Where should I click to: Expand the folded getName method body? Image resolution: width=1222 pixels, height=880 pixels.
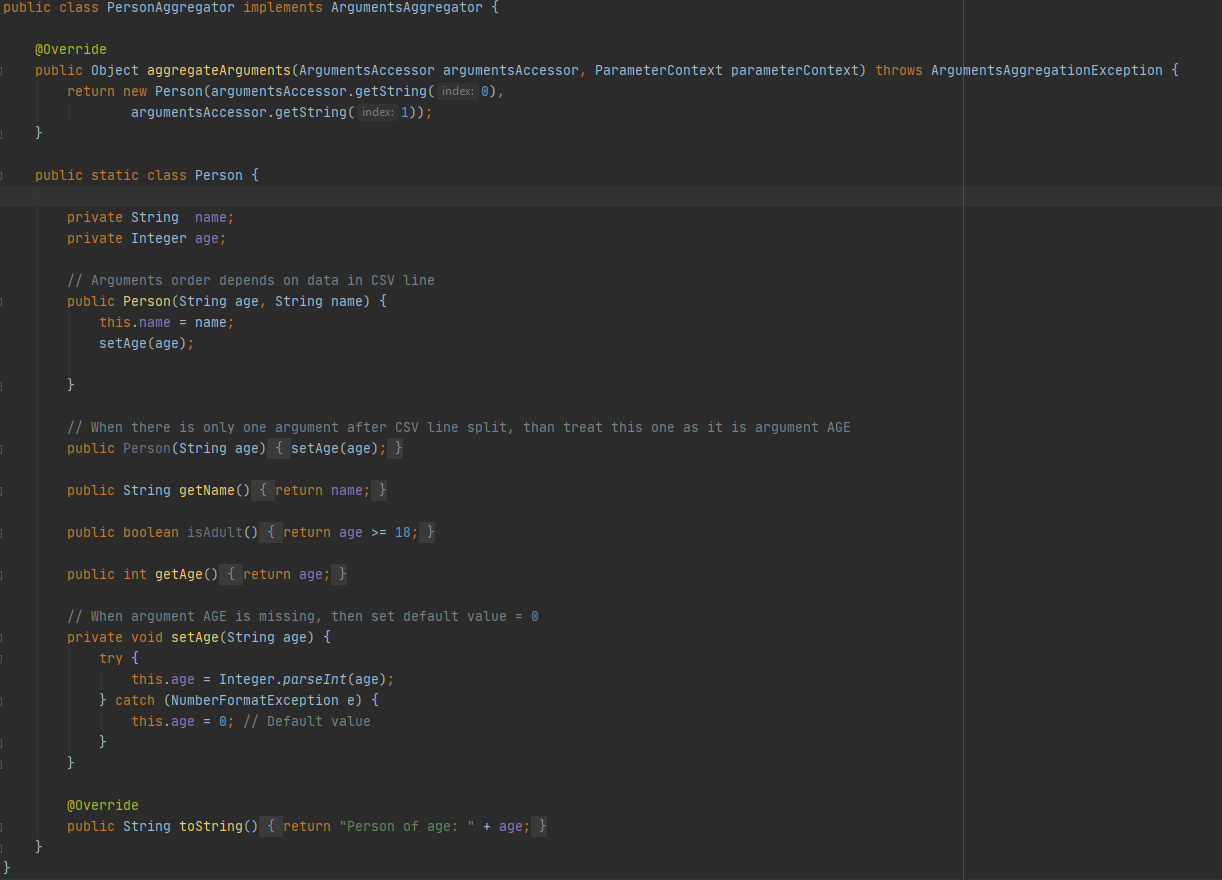pyautogui.click(x=264, y=490)
